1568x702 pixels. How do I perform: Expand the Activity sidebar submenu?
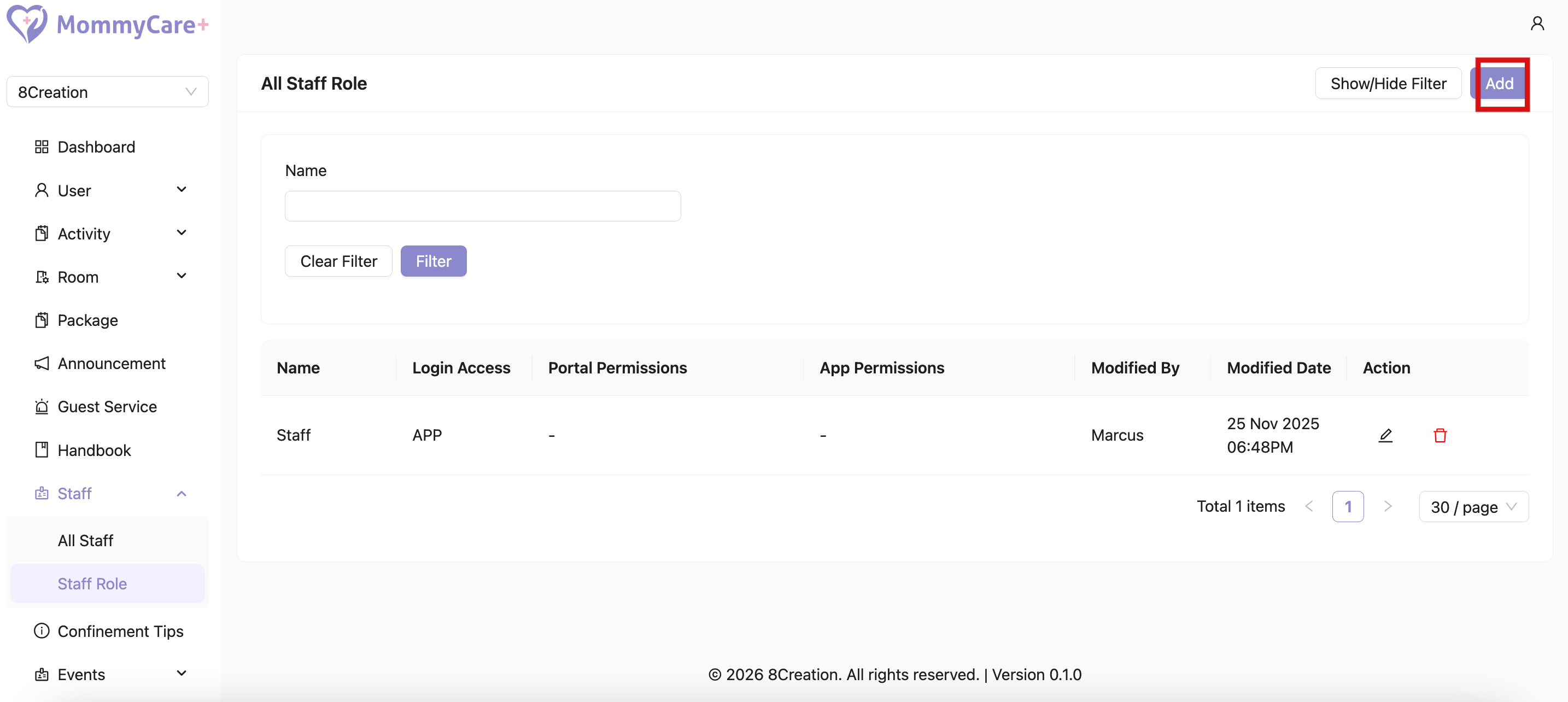[182, 233]
